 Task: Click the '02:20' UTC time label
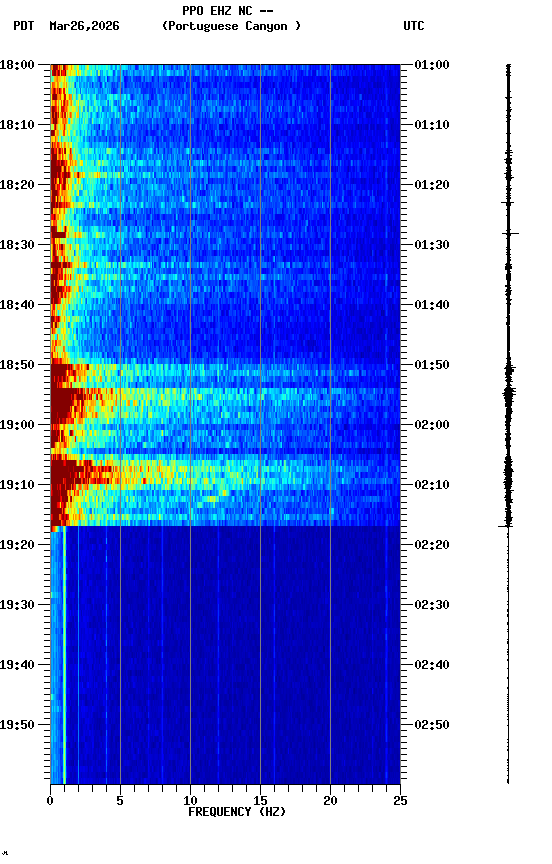tap(432, 545)
